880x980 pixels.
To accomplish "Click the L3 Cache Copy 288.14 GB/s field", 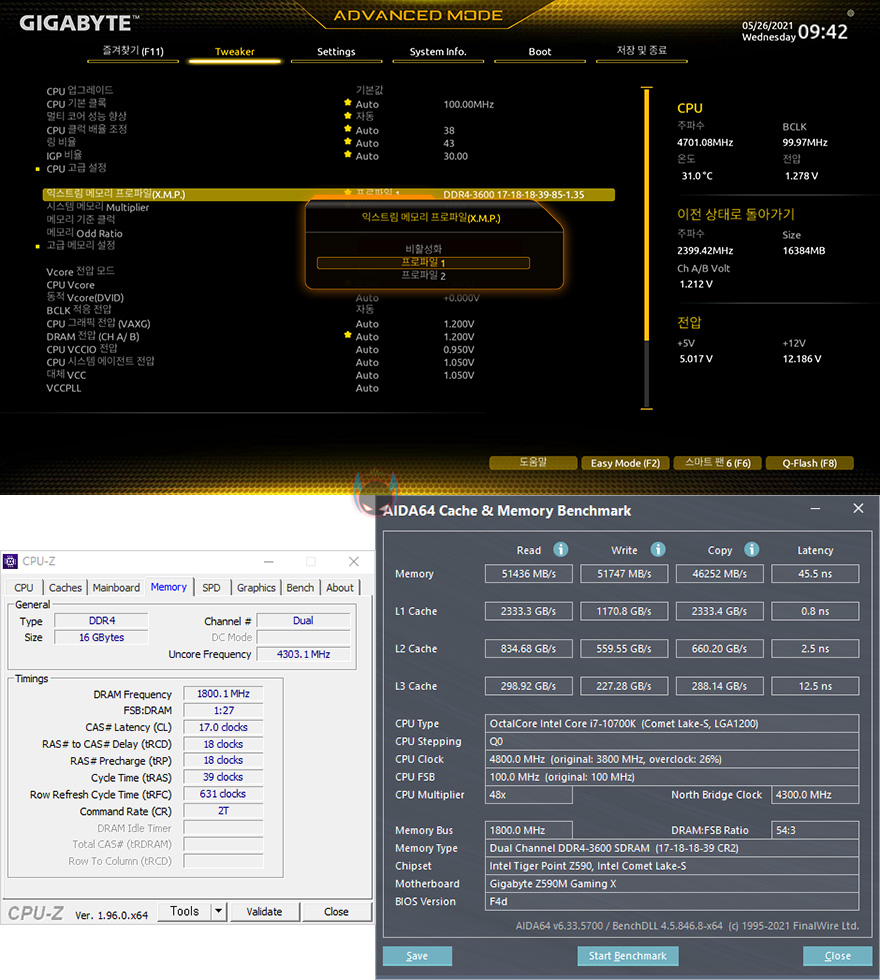I will click(x=719, y=686).
